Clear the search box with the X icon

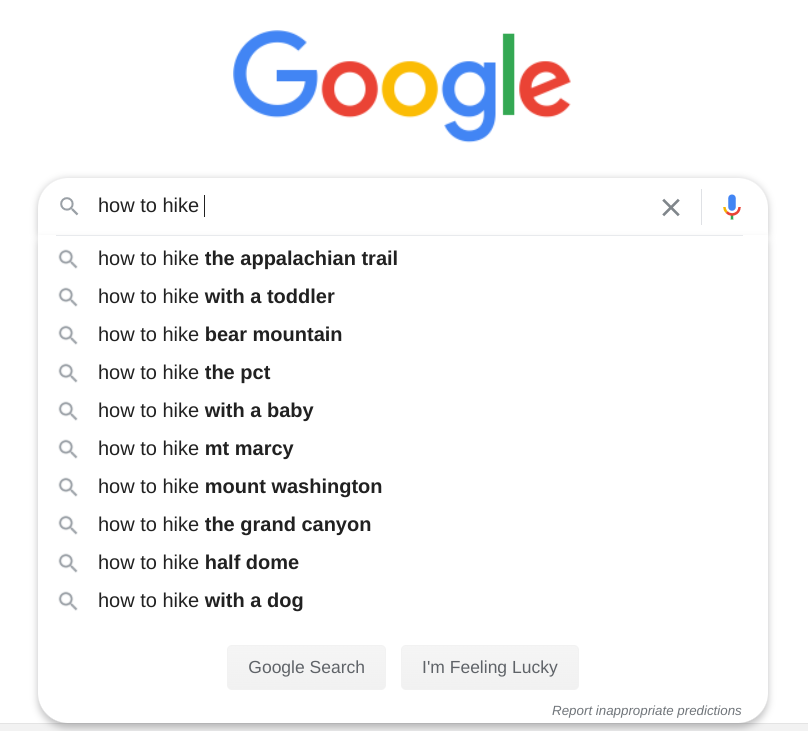click(x=670, y=208)
